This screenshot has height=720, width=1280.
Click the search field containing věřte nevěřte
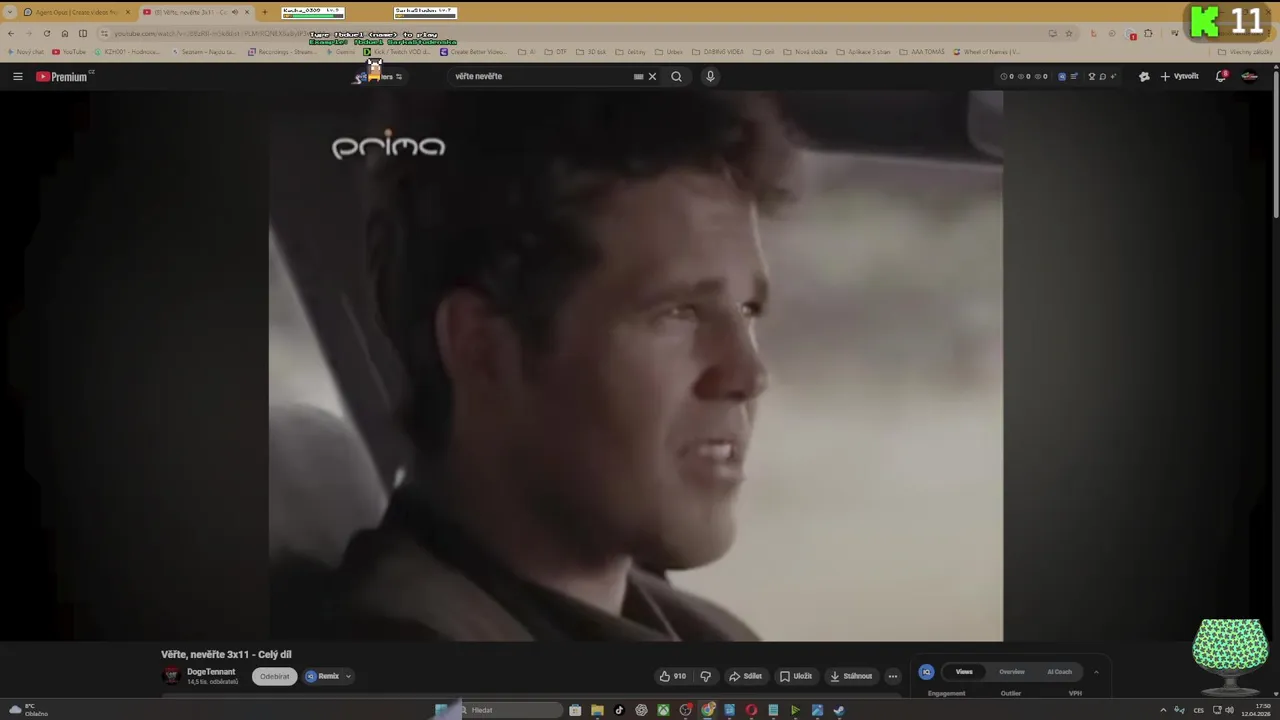tap(540, 76)
